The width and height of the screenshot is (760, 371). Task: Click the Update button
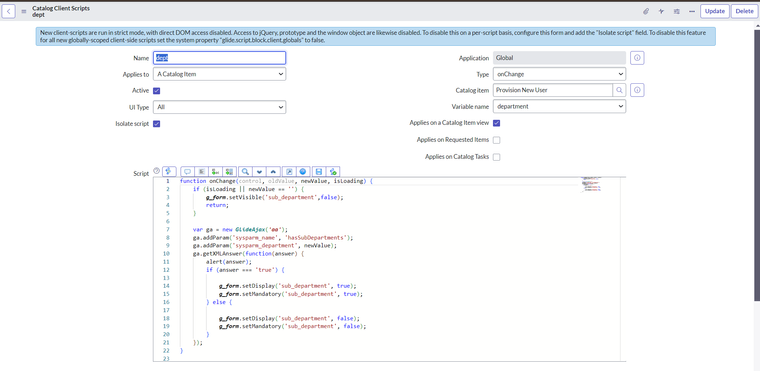(x=714, y=11)
